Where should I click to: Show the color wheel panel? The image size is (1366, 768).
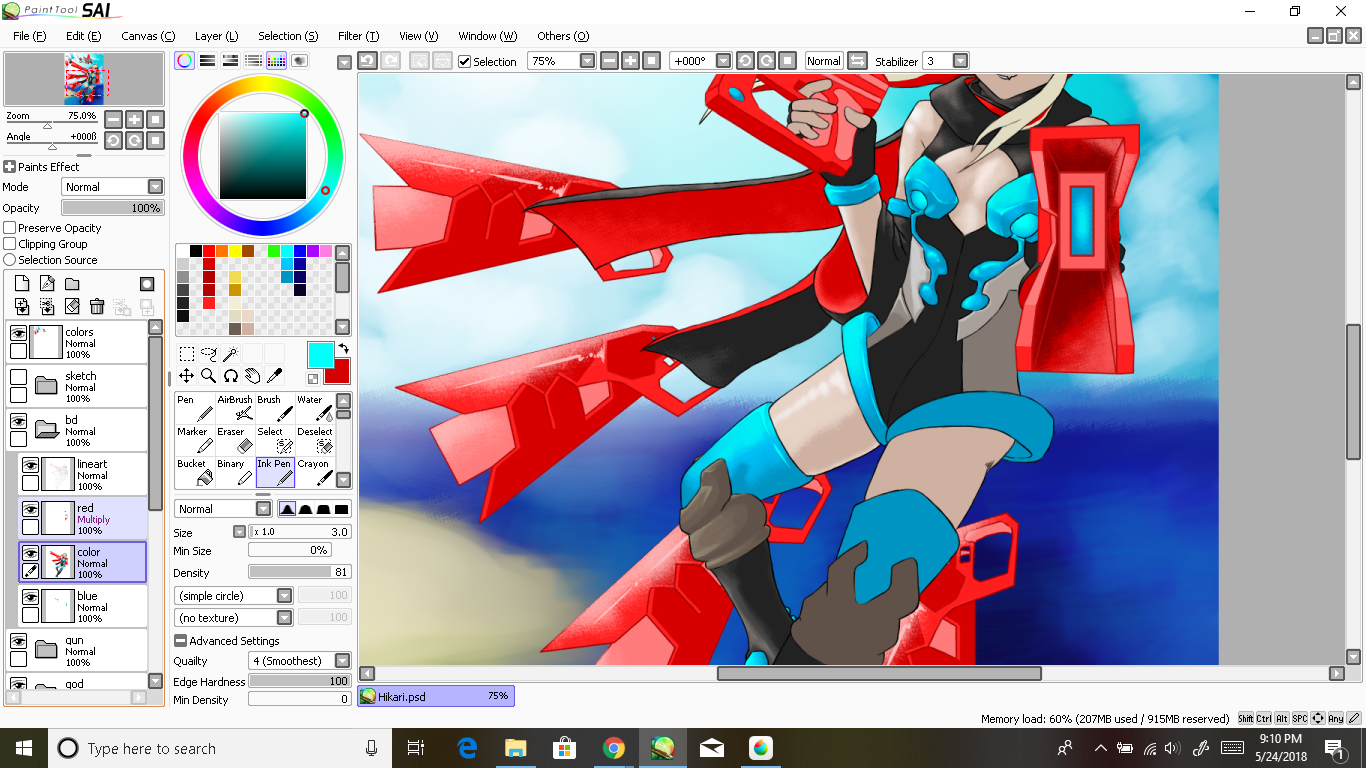[184, 61]
